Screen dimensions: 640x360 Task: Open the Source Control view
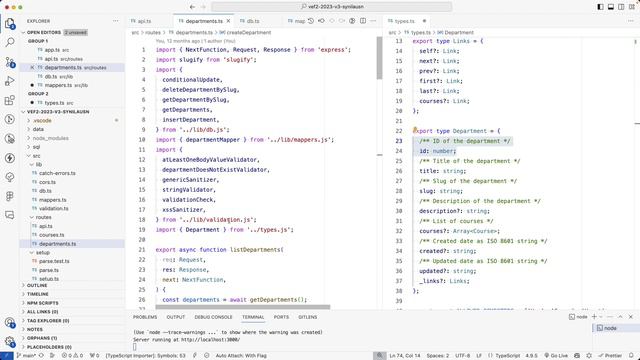(10, 62)
